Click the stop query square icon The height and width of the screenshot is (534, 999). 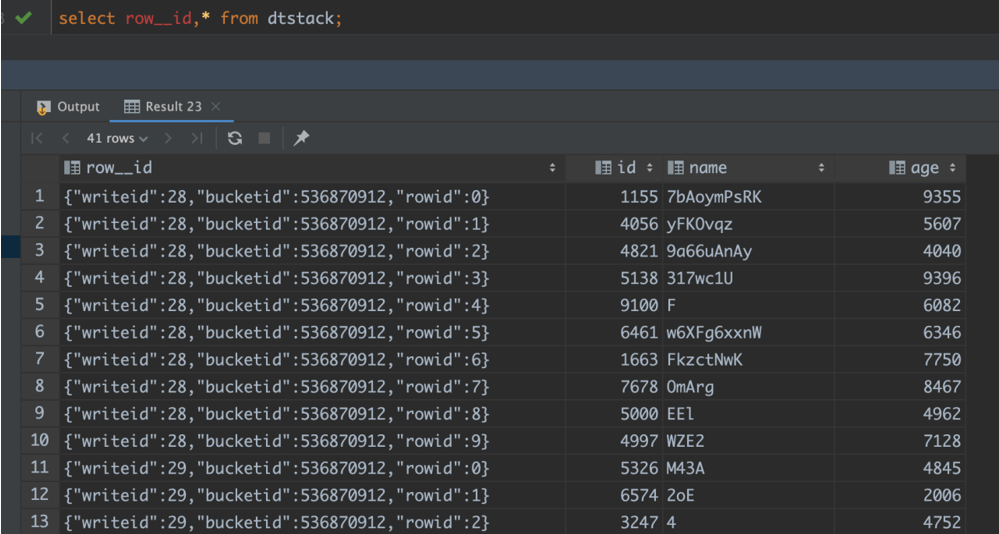click(264, 138)
